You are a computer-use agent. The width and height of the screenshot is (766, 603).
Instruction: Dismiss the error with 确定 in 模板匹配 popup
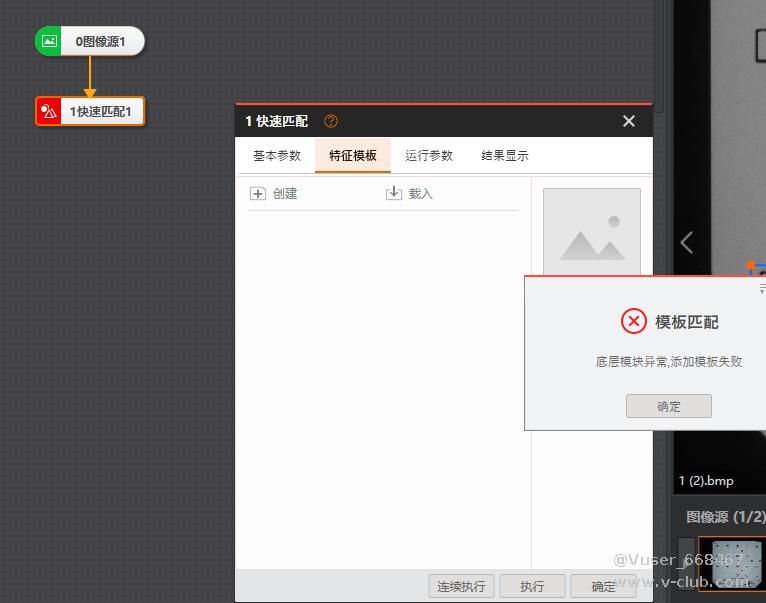tap(668, 406)
